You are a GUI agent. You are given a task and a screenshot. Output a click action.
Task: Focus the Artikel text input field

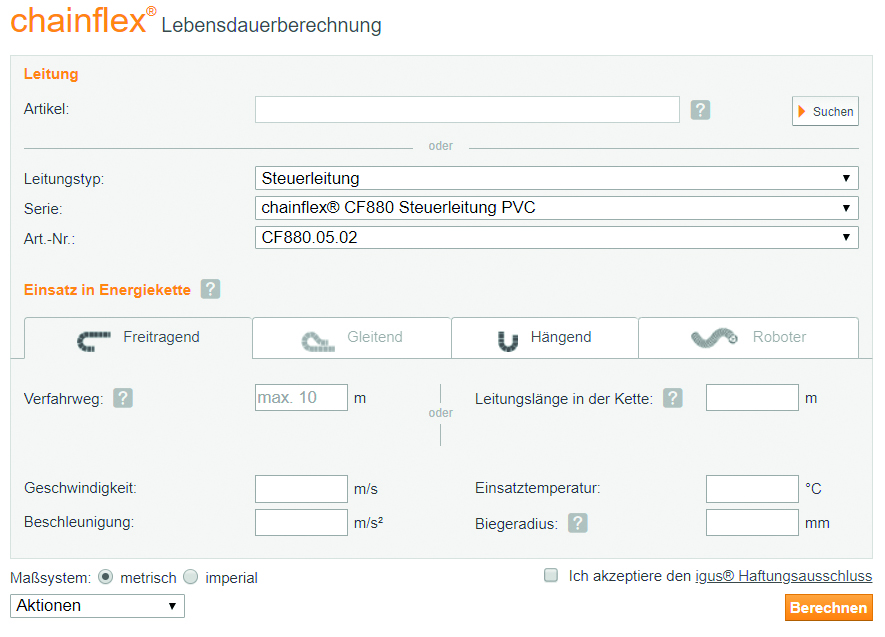pos(467,110)
